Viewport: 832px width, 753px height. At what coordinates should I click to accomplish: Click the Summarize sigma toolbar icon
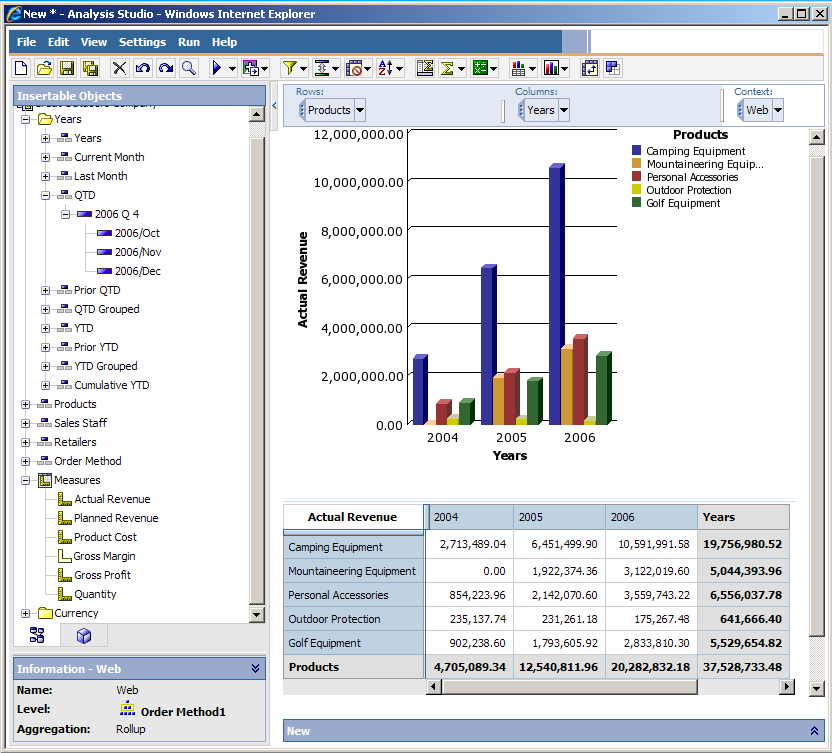point(447,67)
